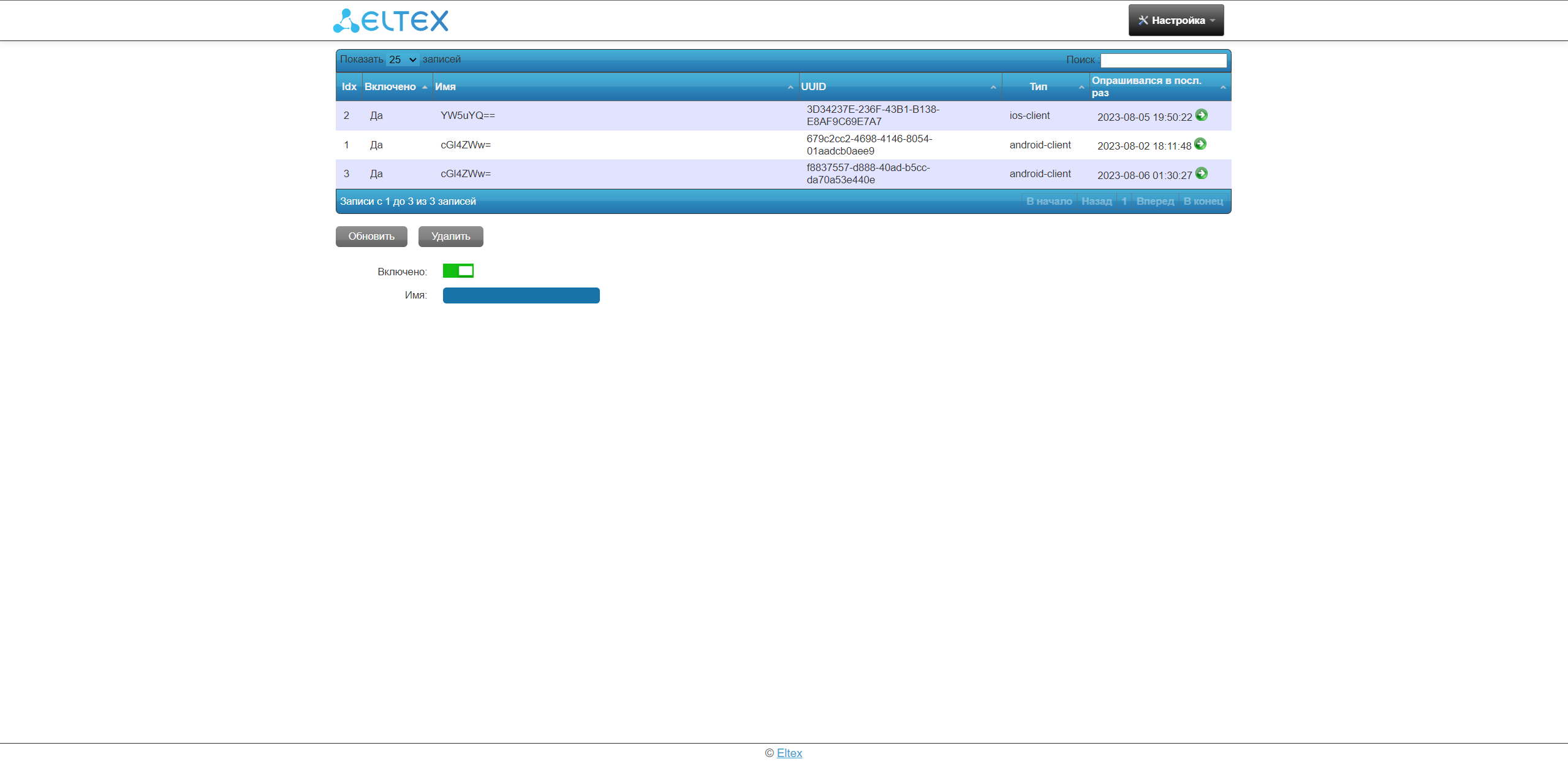This screenshot has width=1568, height=762.
Task: Click the Обновить button
Action: pos(371,236)
